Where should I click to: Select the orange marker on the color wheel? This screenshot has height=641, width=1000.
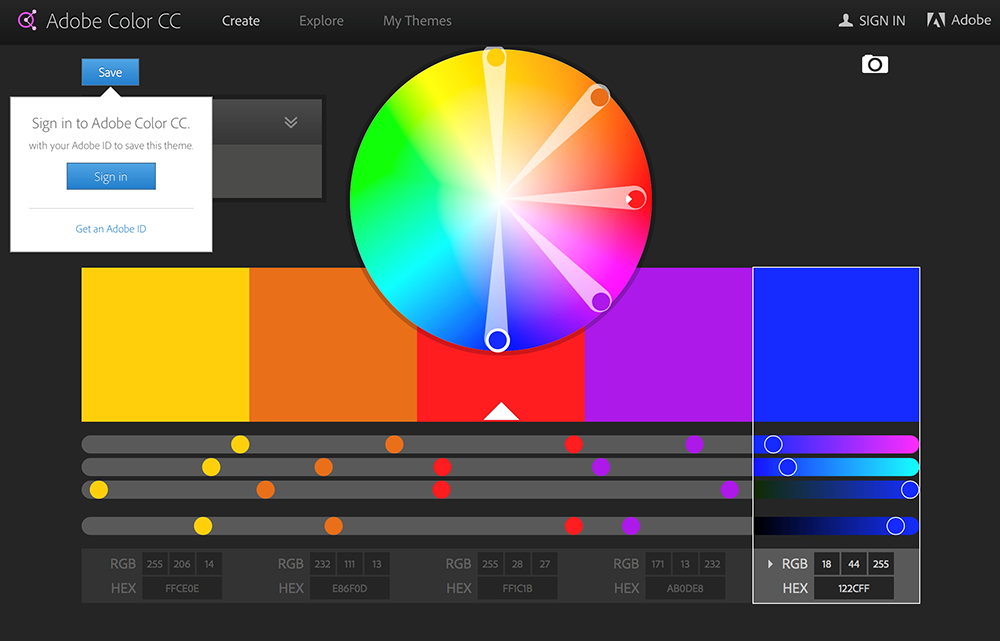(x=599, y=97)
